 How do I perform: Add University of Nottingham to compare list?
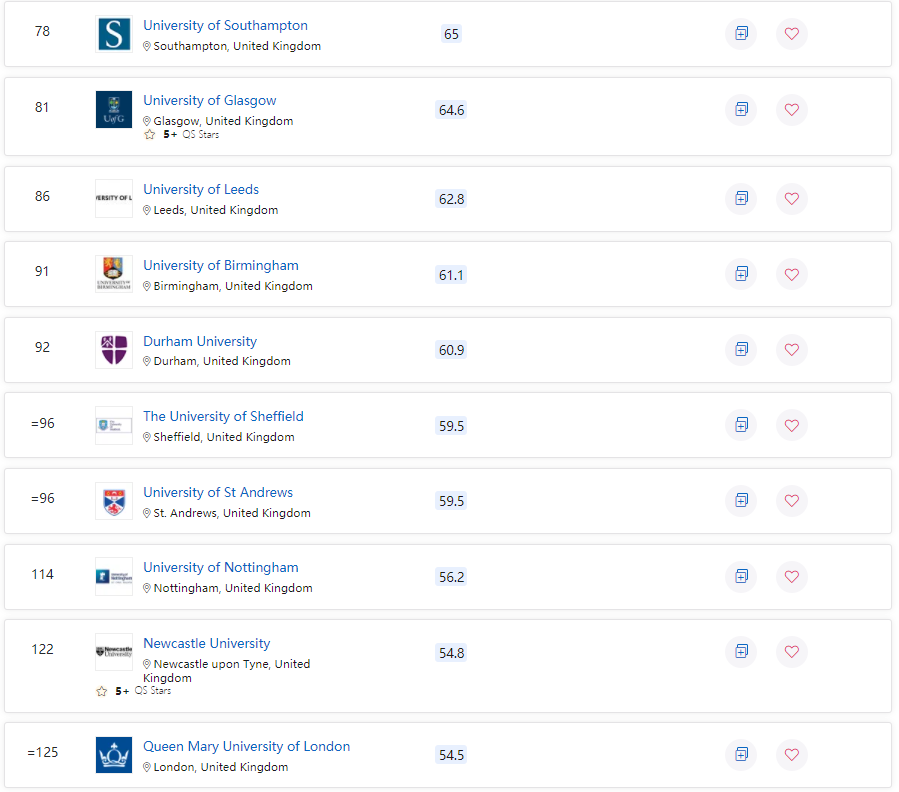(741, 576)
